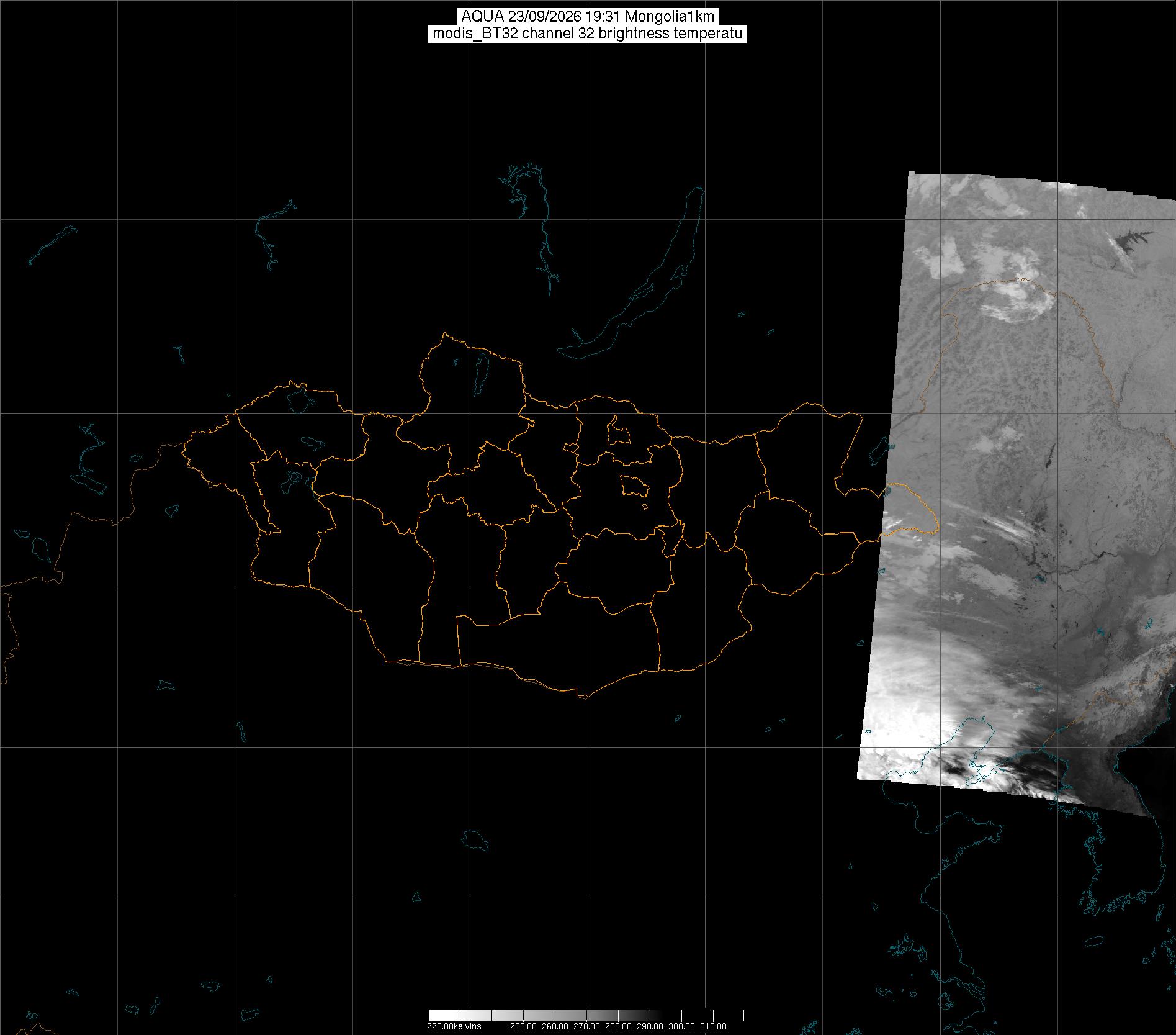Click the small island outline below Mongolia's southern border
The width and height of the screenshot is (1176, 1035).
click(x=475, y=841)
